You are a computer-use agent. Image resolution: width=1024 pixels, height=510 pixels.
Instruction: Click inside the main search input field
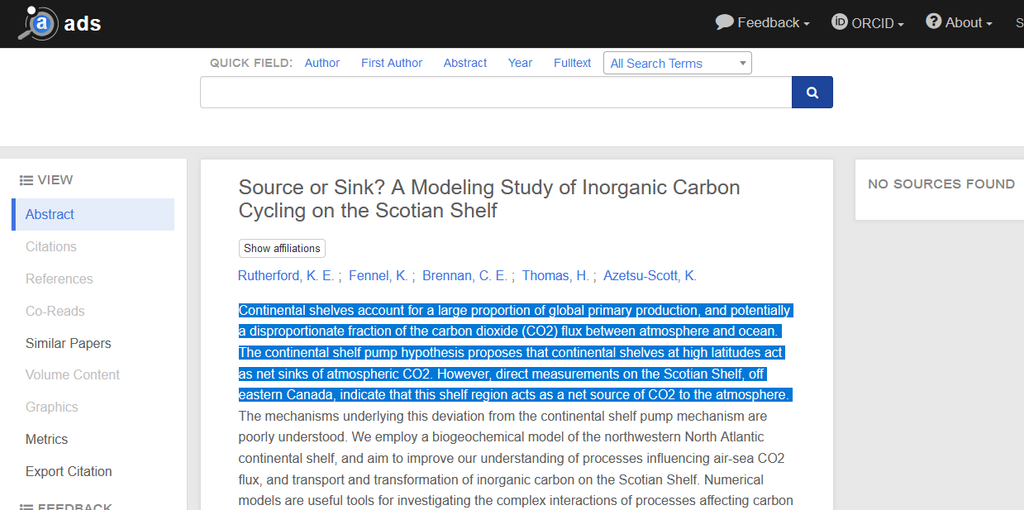click(x=496, y=92)
